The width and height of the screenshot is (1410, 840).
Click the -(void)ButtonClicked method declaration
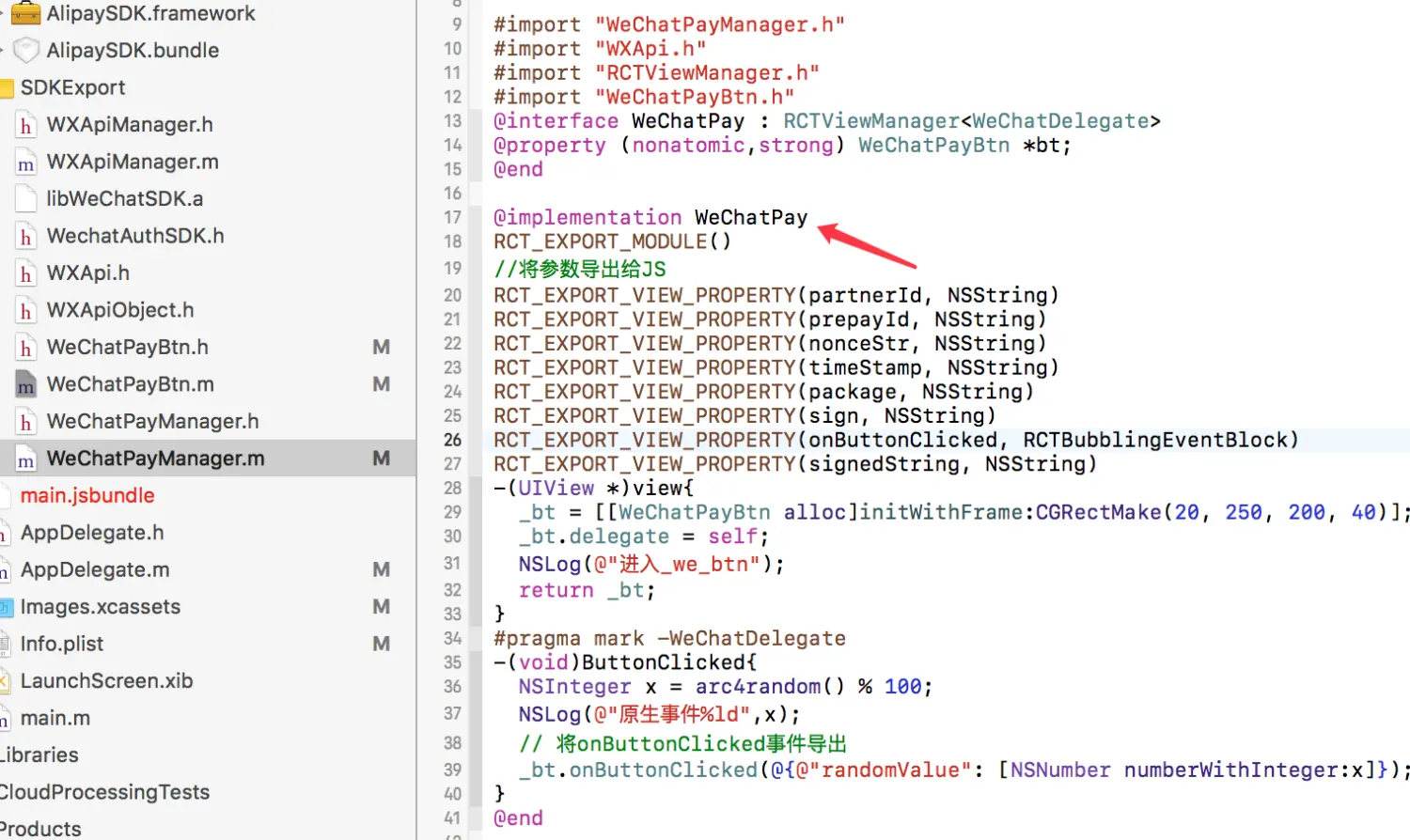point(625,663)
